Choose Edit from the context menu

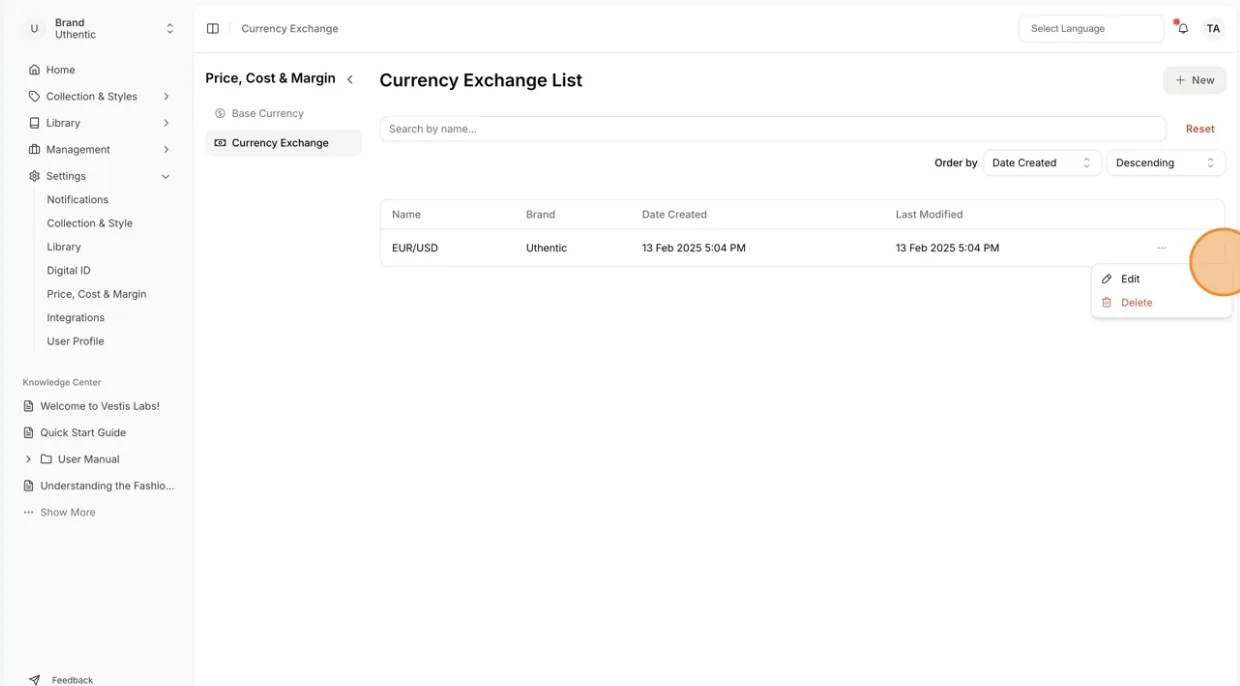point(1161,279)
